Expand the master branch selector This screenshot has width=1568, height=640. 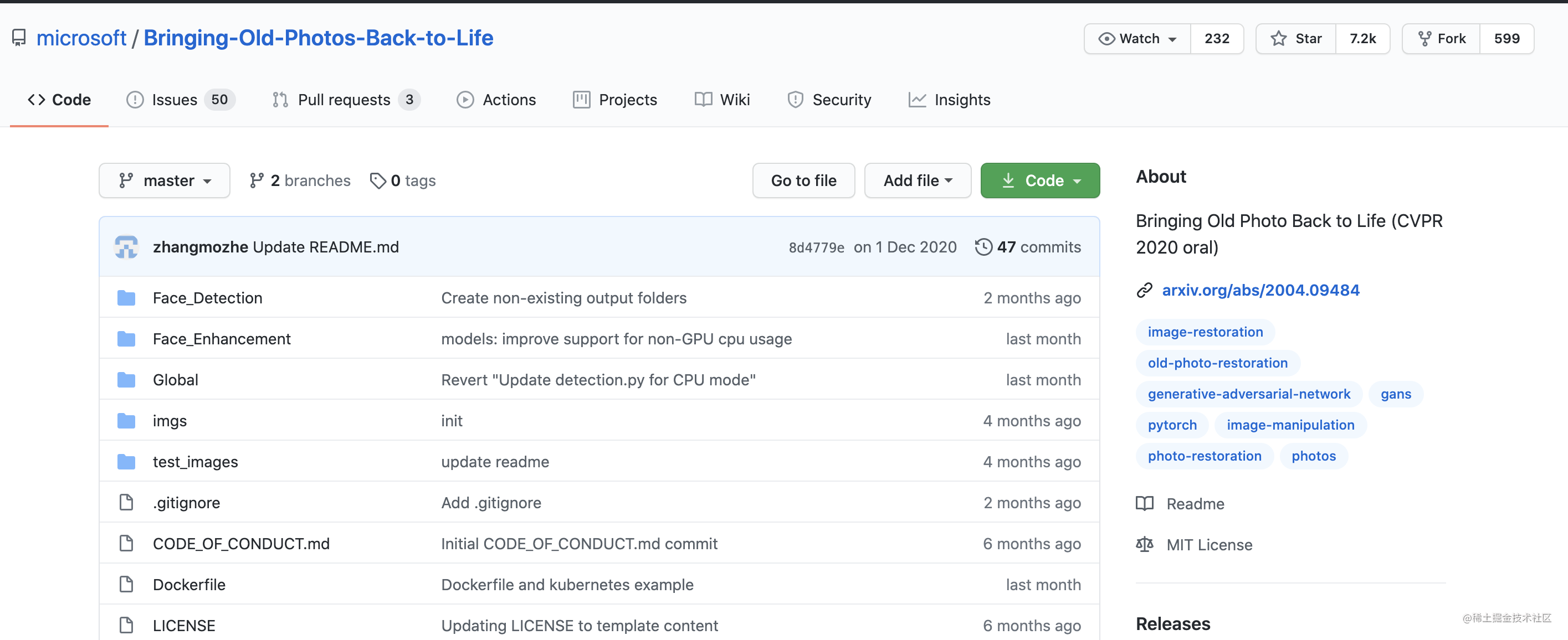tap(165, 180)
